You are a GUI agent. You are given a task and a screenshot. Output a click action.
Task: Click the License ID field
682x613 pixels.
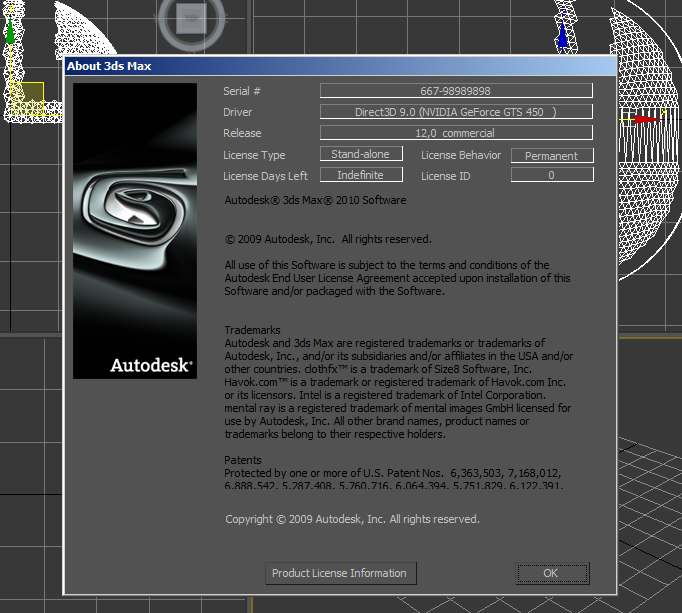pyautogui.click(x=552, y=176)
